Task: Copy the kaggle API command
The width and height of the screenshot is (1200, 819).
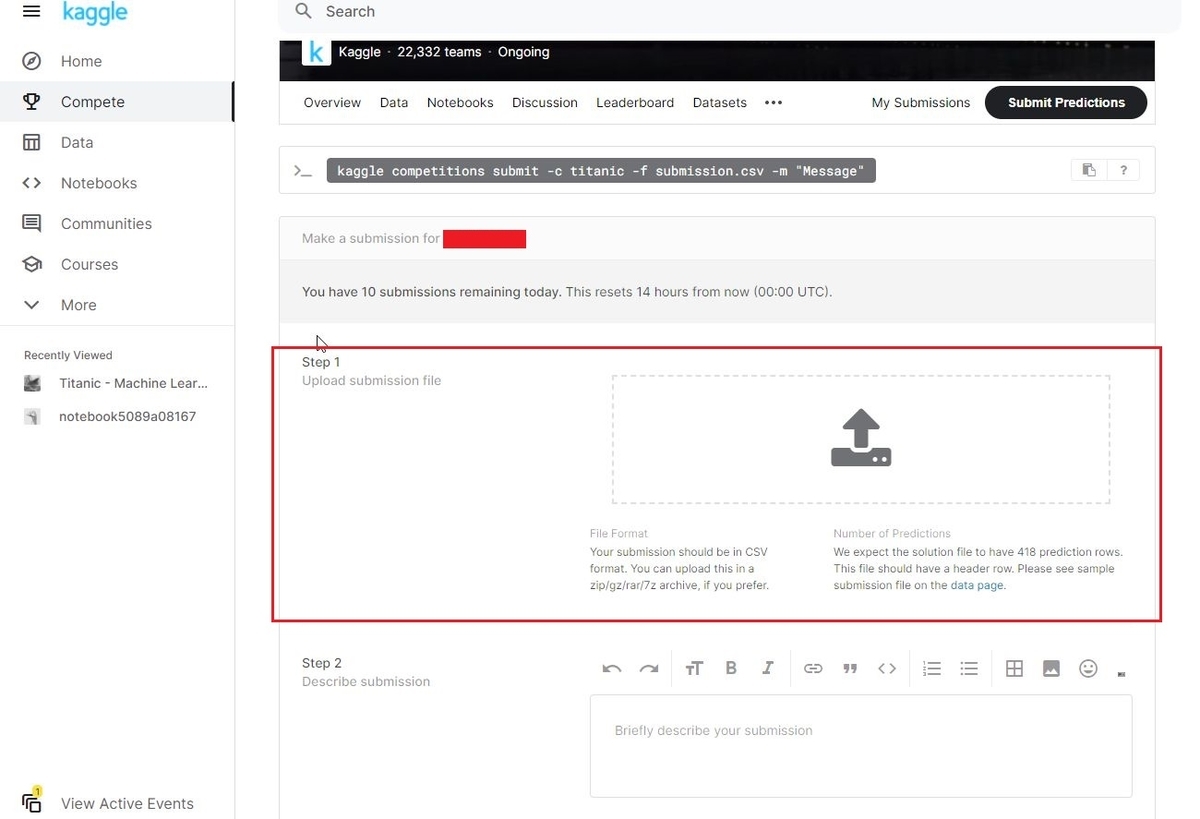Action: click(1089, 171)
